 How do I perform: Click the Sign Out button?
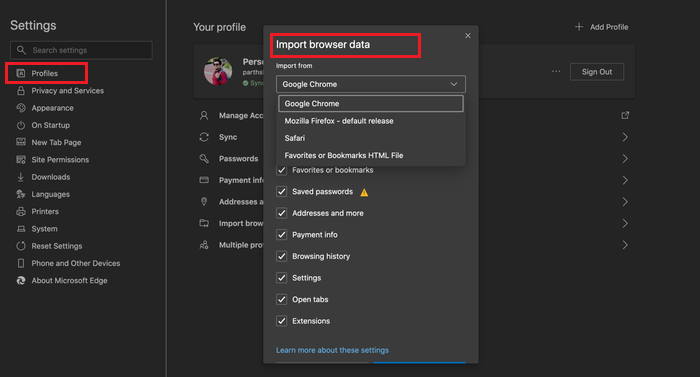point(597,72)
